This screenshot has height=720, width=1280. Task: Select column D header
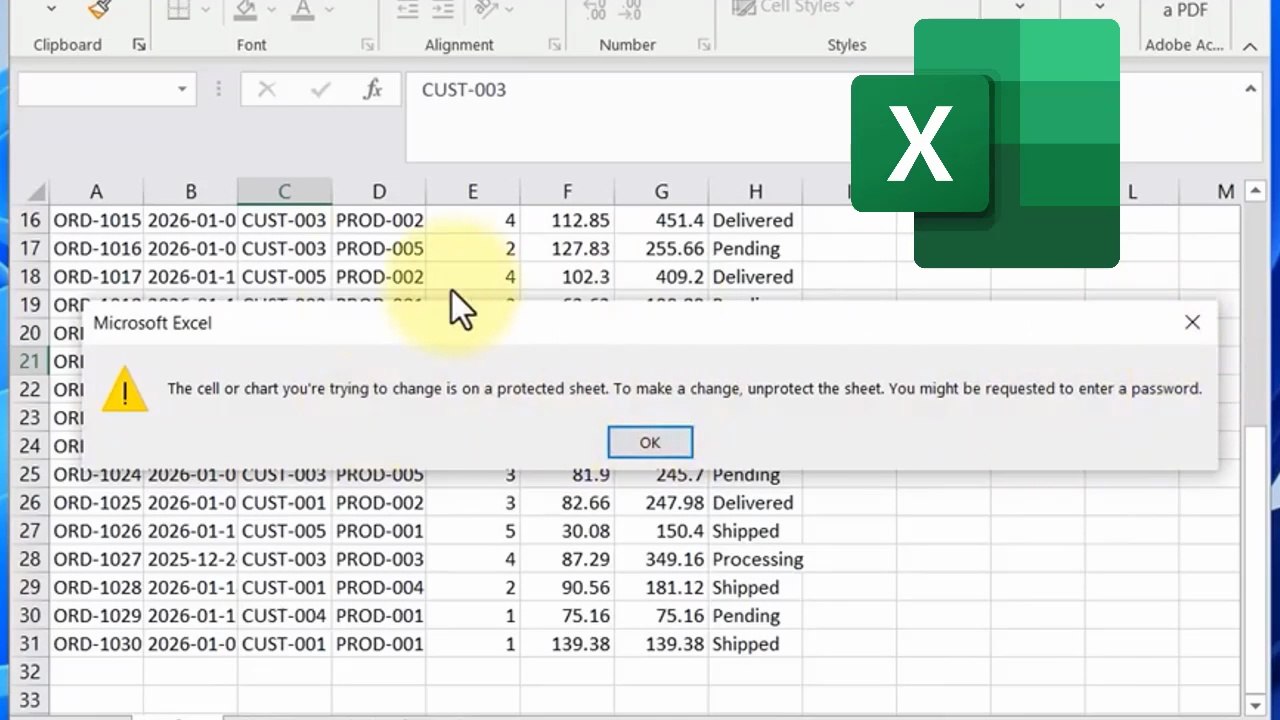(x=379, y=191)
